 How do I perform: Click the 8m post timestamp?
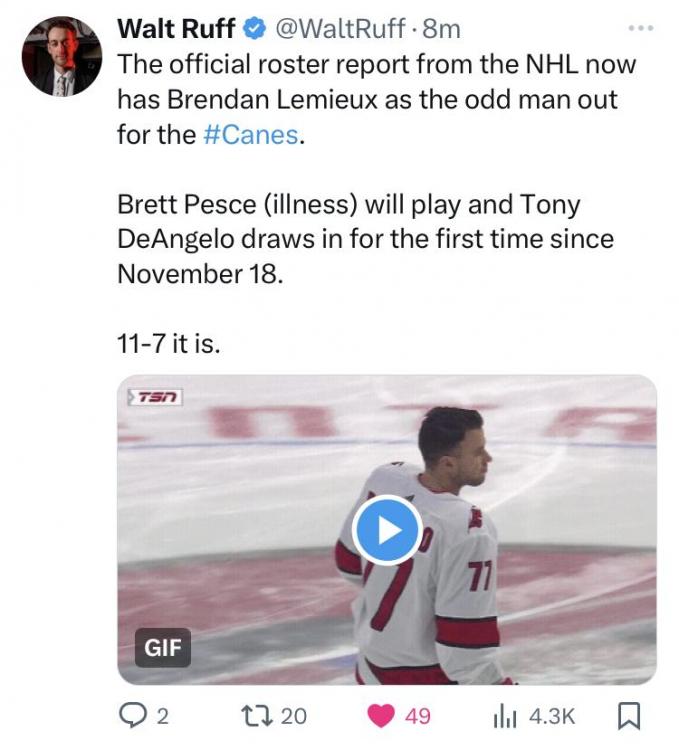point(442,29)
